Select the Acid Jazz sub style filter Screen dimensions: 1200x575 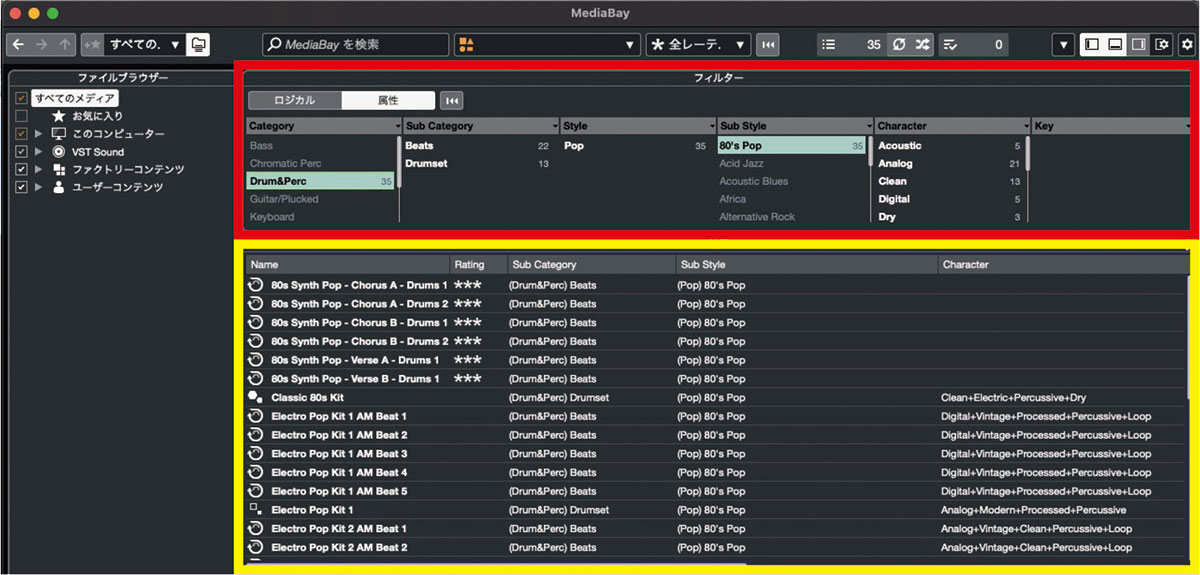pyautogui.click(x=791, y=164)
